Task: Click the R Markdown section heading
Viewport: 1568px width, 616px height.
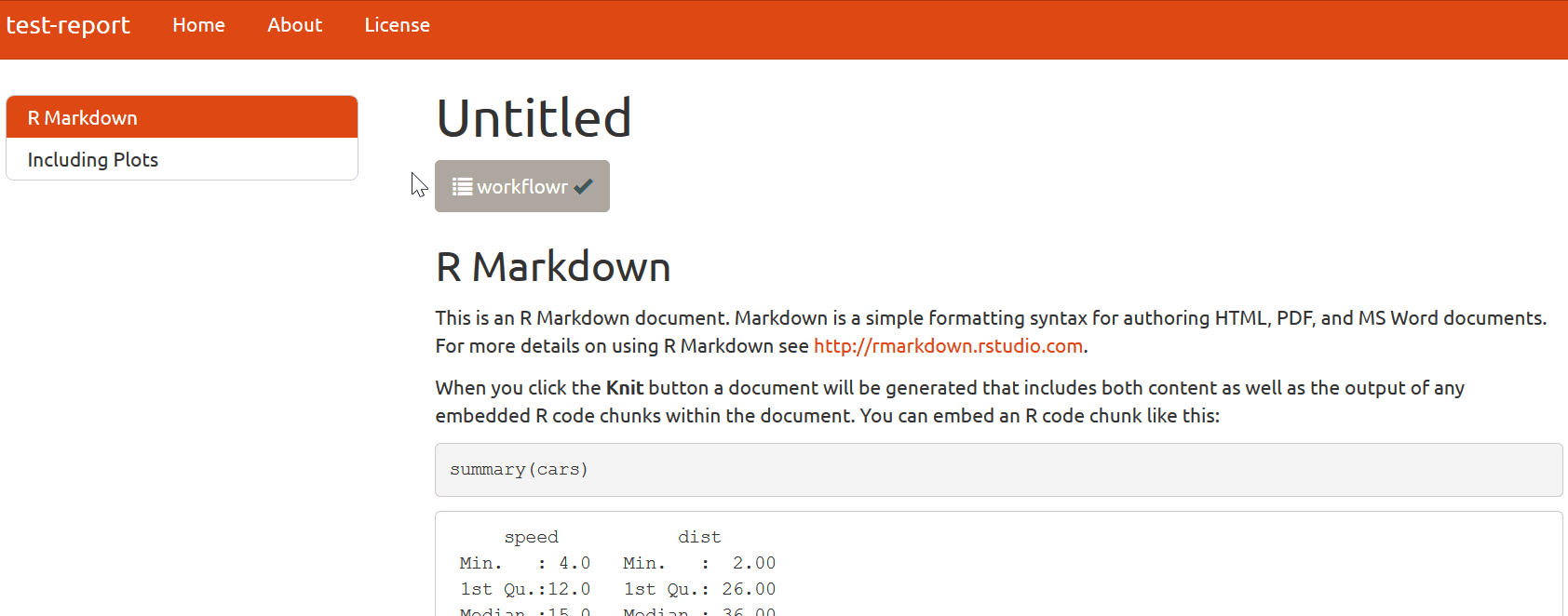Action: [553, 267]
